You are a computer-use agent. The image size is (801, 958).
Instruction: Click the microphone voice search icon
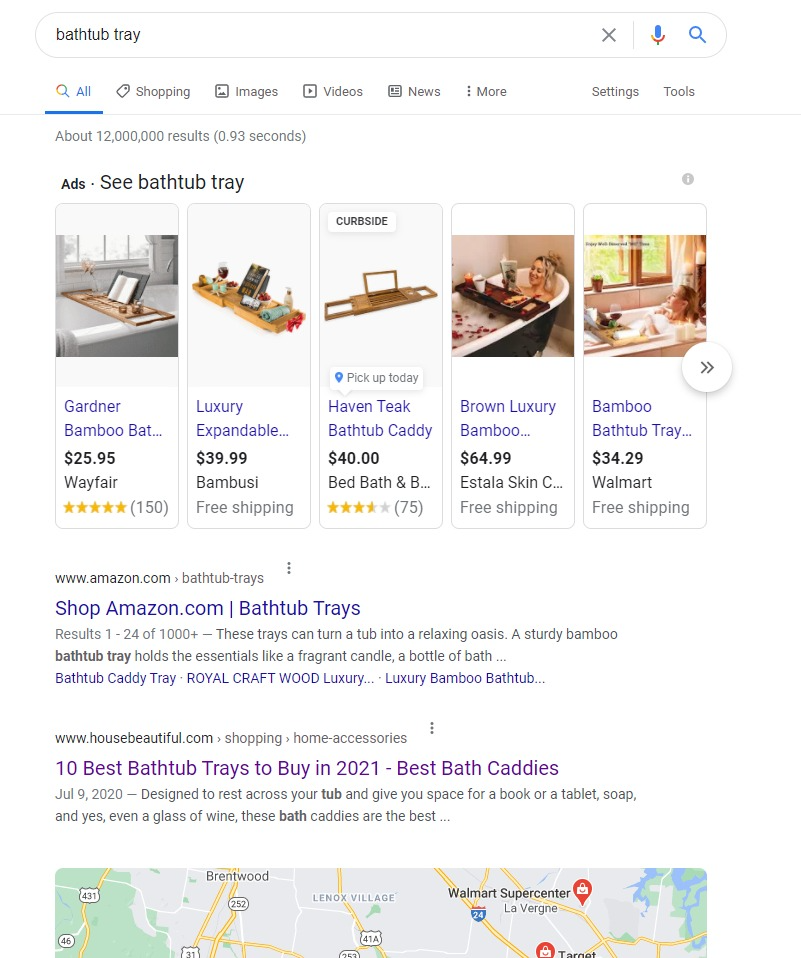click(657, 35)
